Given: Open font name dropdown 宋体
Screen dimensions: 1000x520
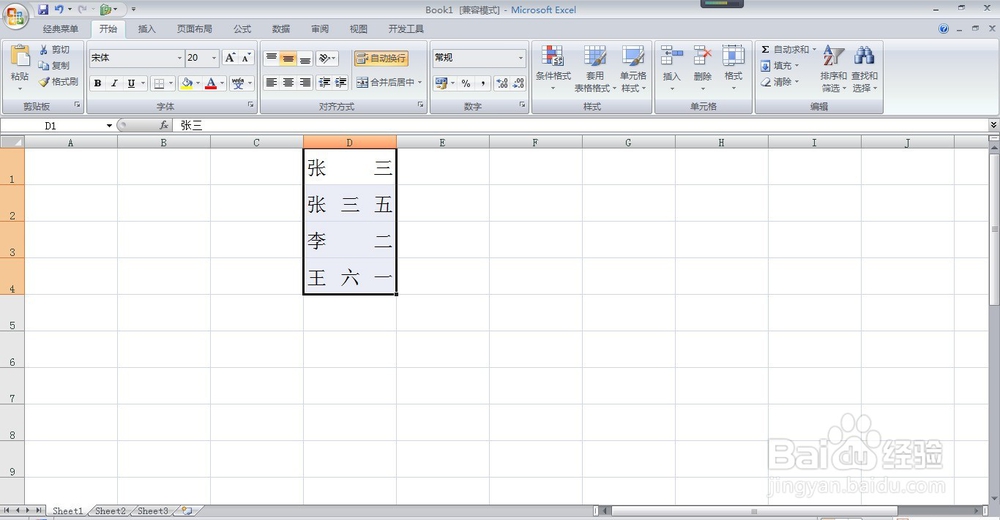Looking at the screenshot, I should click(x=179, y=58).
